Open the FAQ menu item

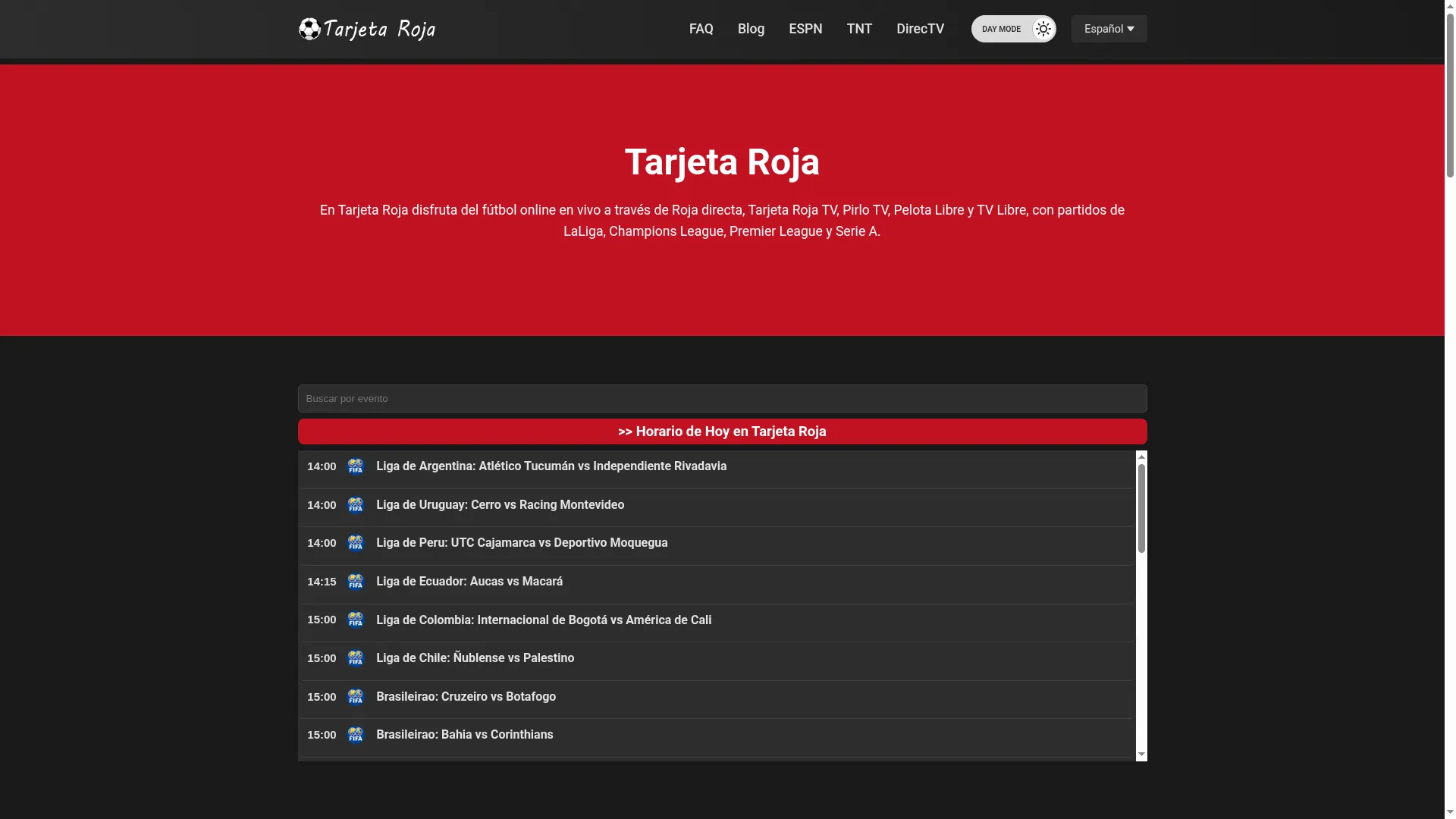701,29
